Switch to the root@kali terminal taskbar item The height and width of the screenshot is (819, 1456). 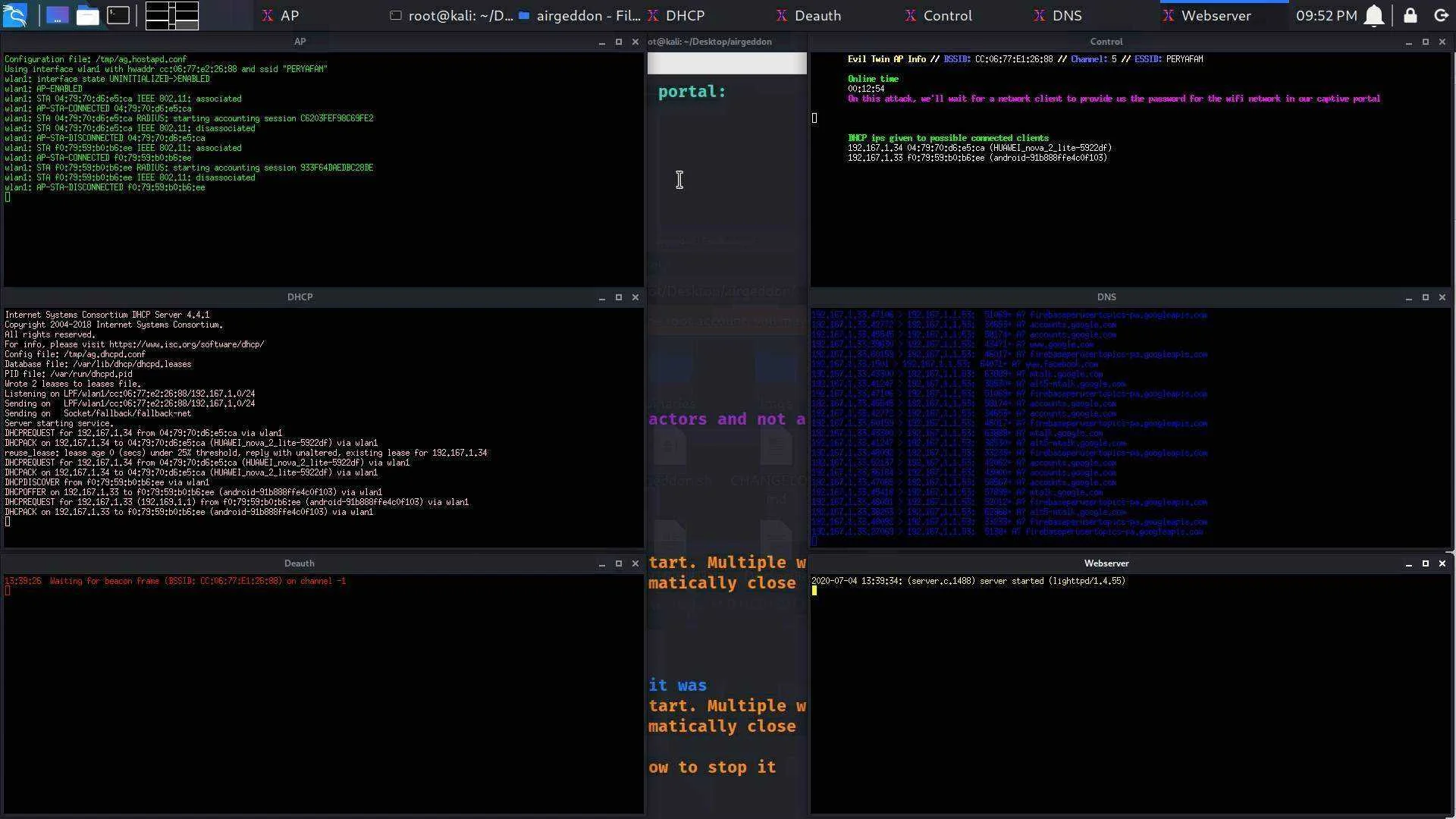pyautogui.click(x=450, y=15)
